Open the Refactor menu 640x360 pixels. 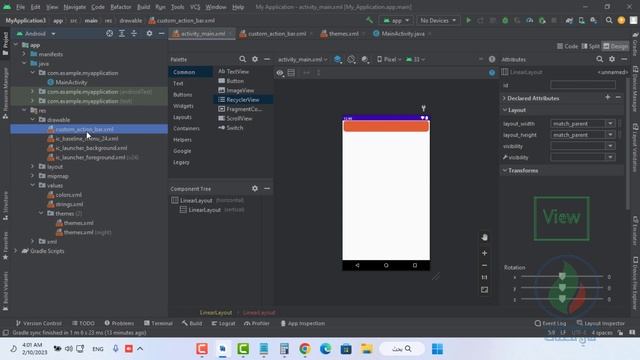[121, 7]
